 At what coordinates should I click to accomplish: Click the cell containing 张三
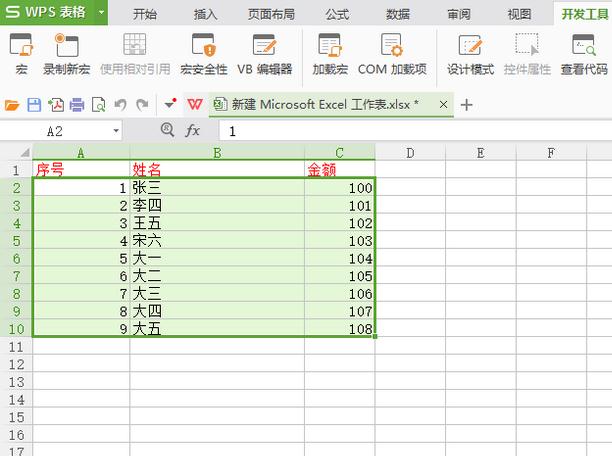[x=217, y=188]
